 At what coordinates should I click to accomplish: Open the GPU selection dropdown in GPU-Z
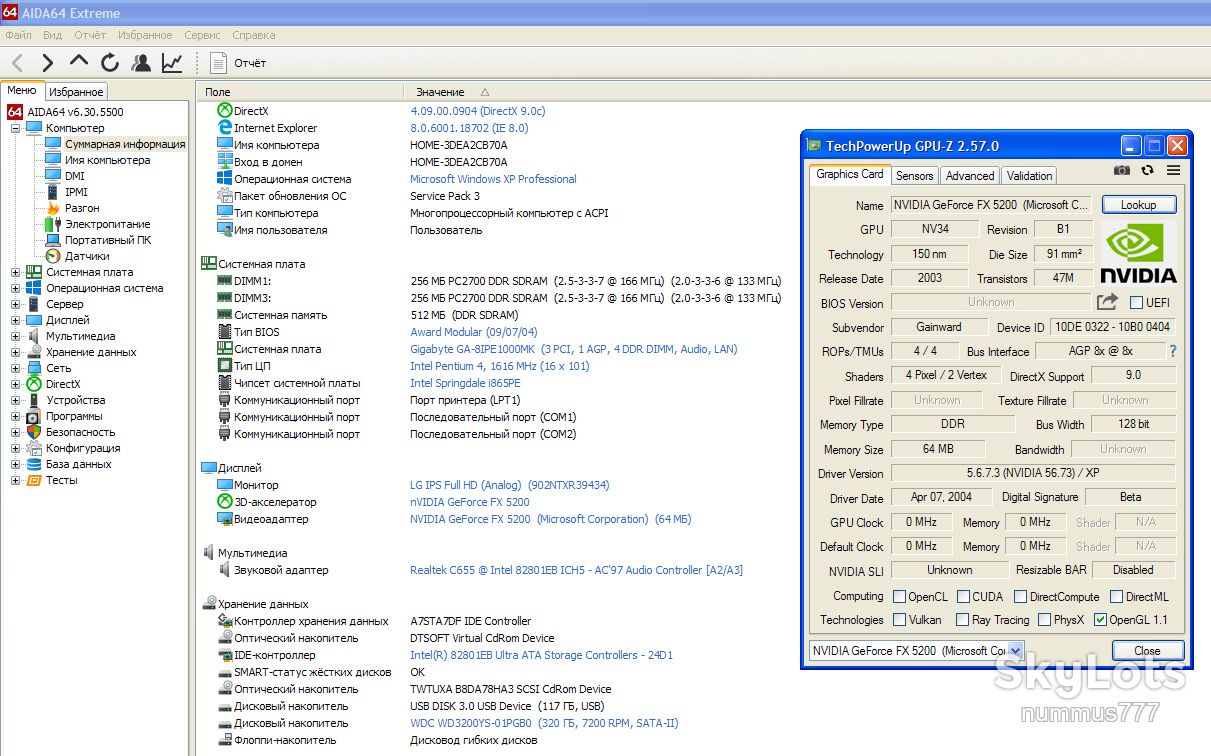pyautogui.click(x=1016, y=651)
